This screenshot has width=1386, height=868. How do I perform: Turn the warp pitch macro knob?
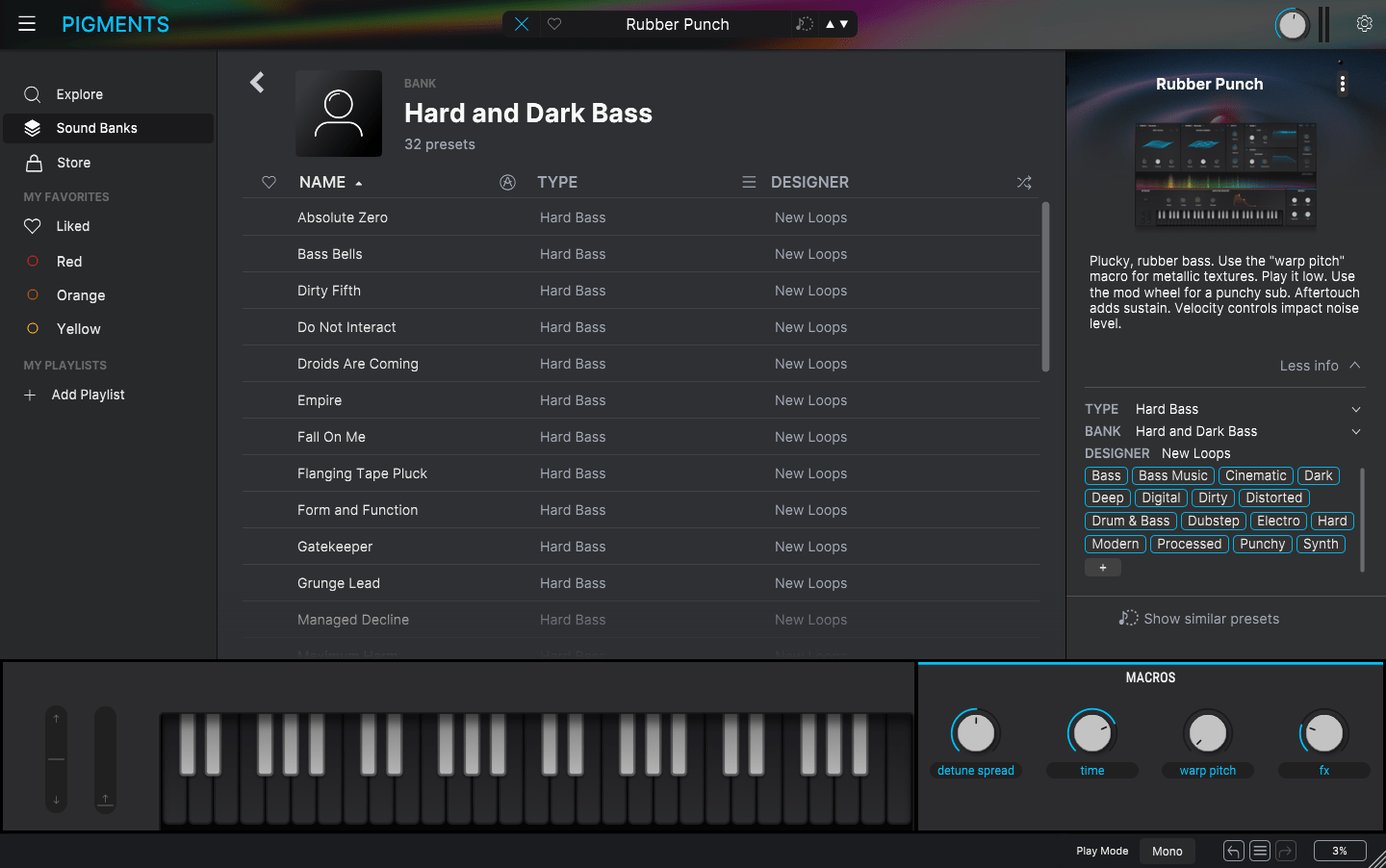pos(1208,732)
